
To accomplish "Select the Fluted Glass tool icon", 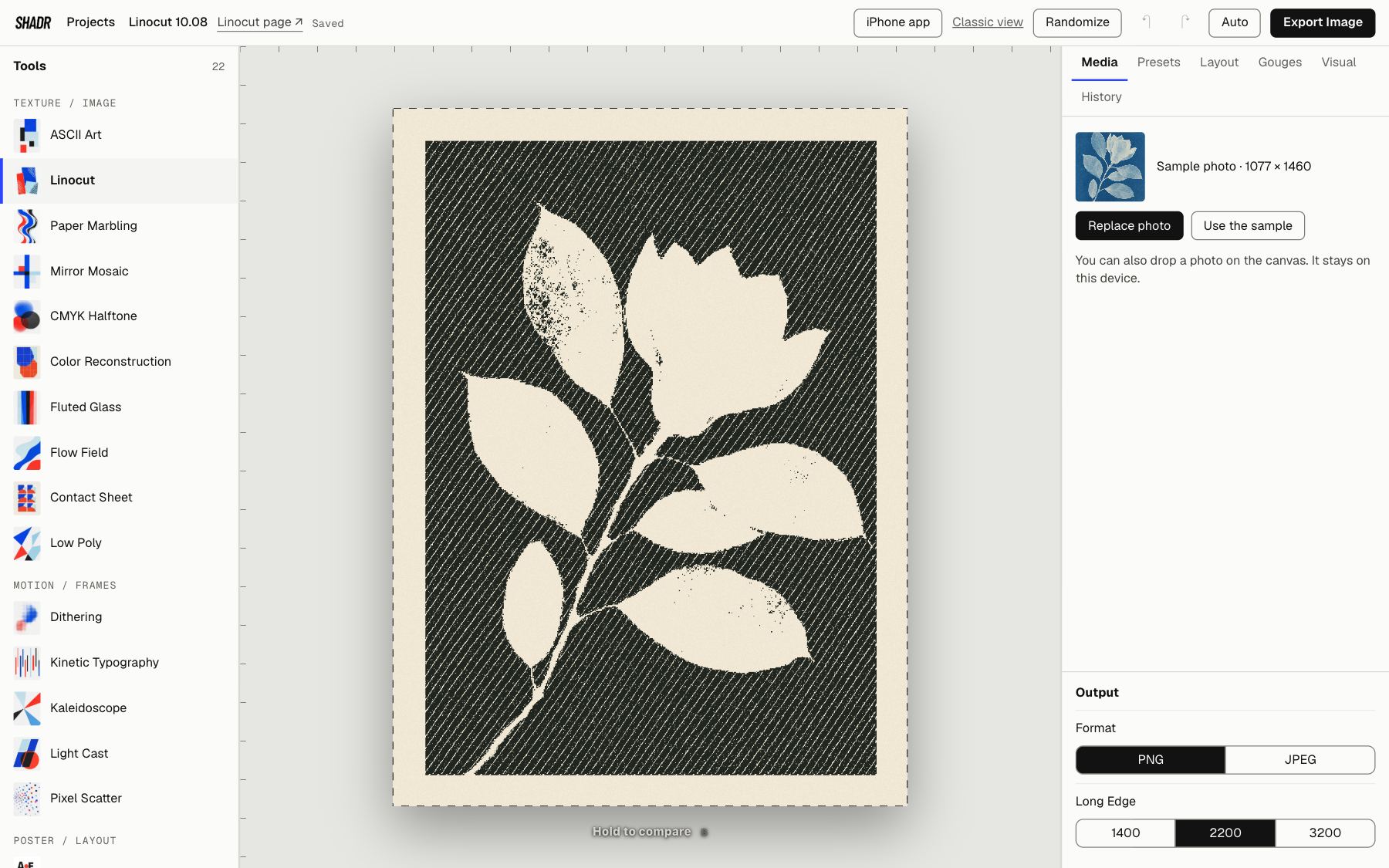I will coord(27,407).
